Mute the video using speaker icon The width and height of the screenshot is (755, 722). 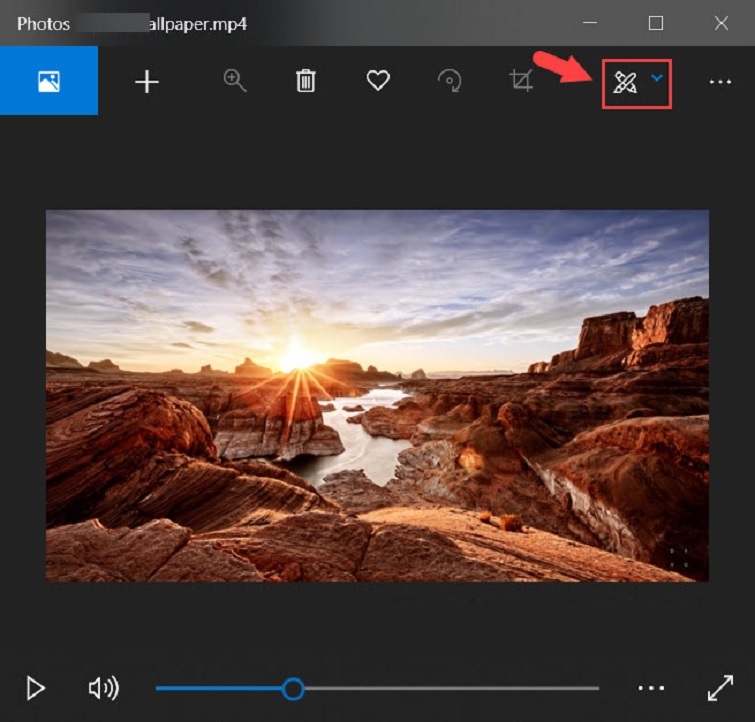pos(103,688)
